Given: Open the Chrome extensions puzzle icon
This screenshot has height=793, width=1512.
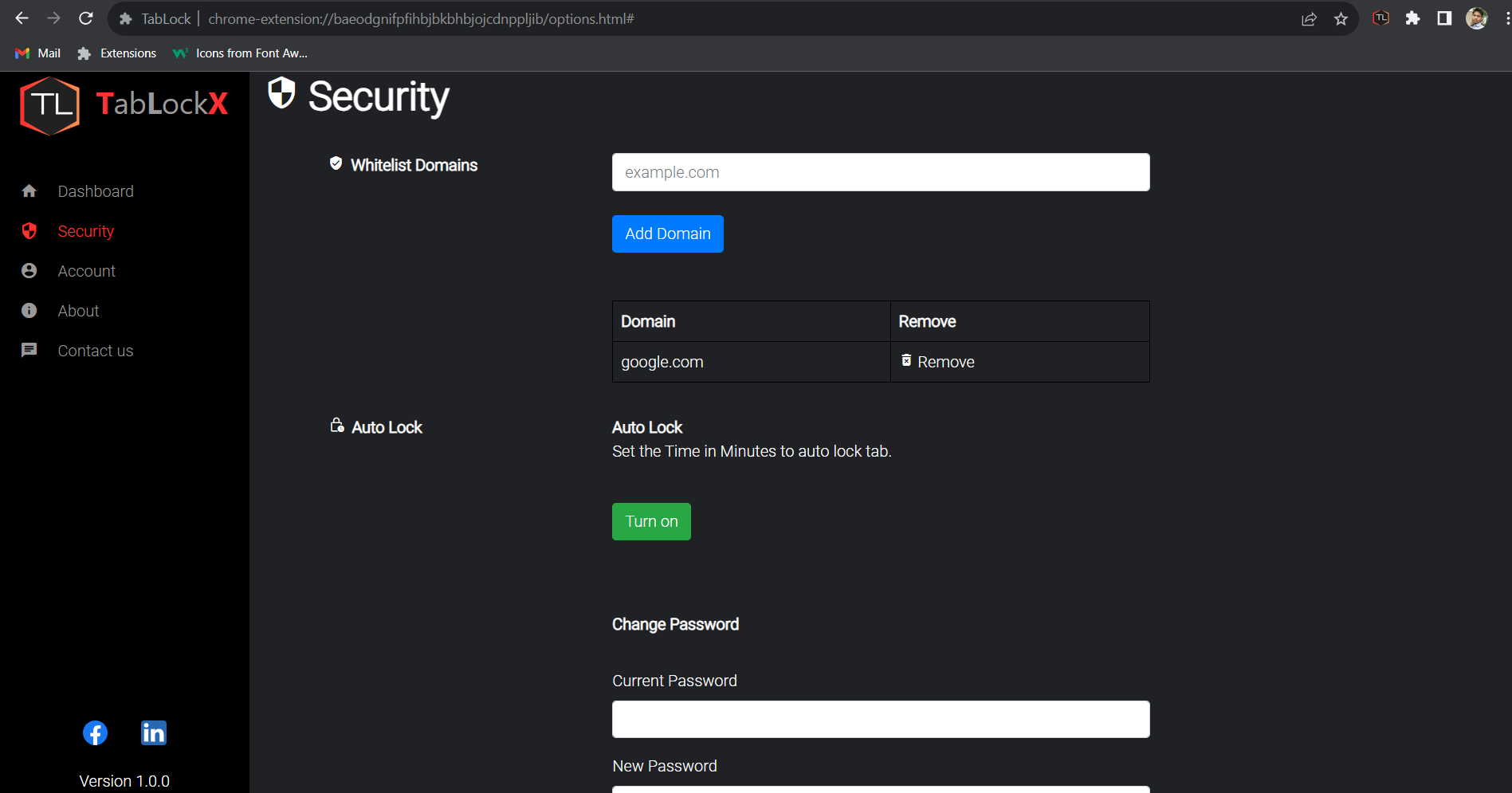Looking at the screenshot, I should click(1412, 18).
